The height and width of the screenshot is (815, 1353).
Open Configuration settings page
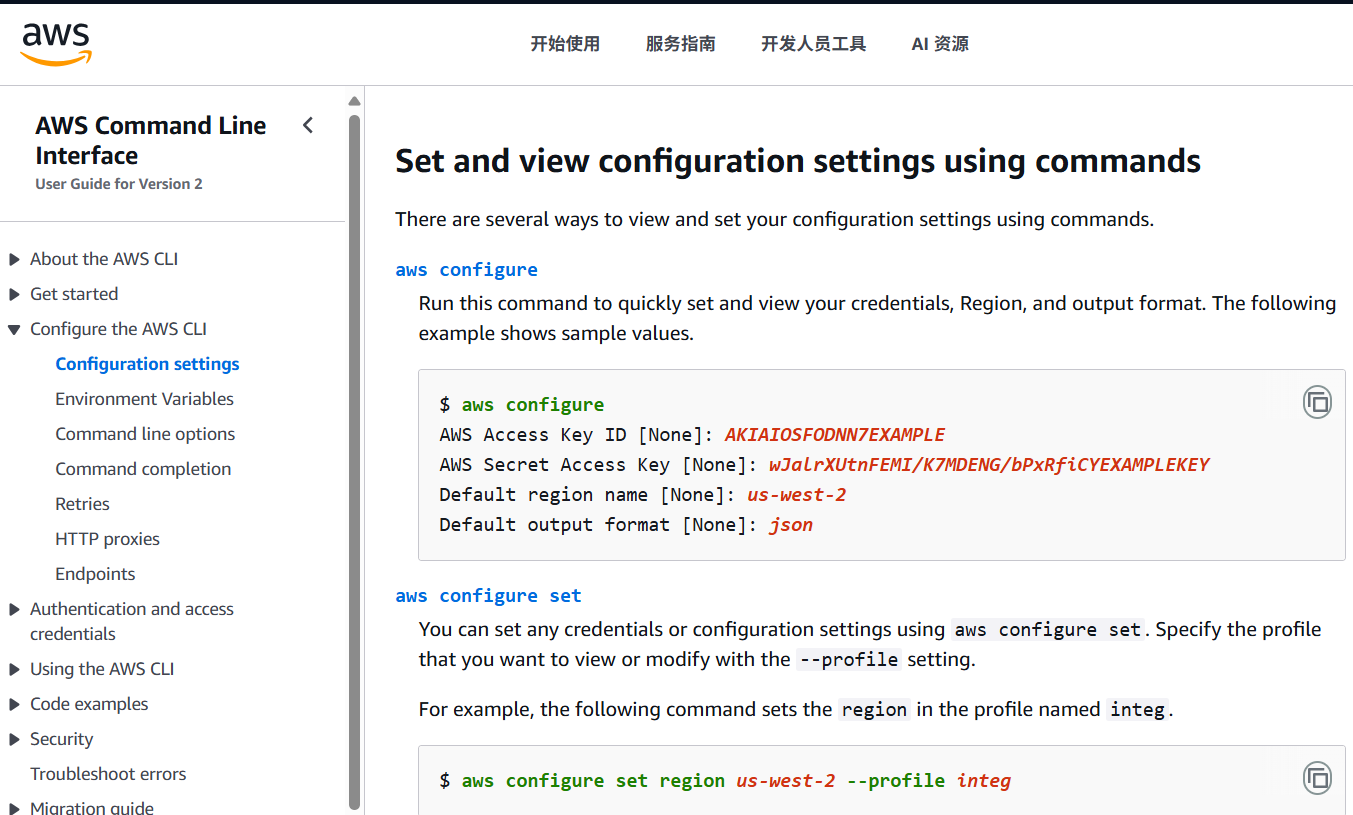coord(147,364)
